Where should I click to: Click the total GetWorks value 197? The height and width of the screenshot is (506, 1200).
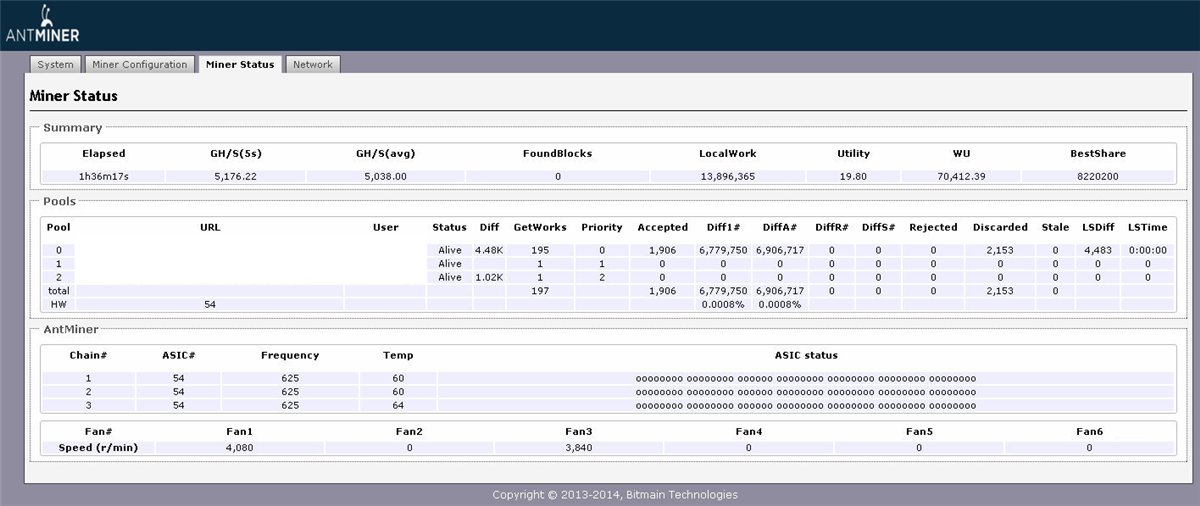540,290
